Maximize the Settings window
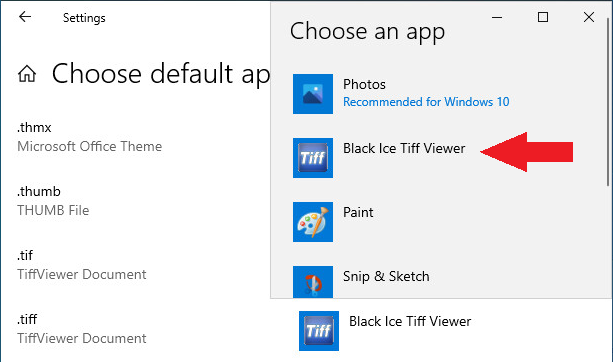Screen dimensions: 613x362 coord(543,17)
